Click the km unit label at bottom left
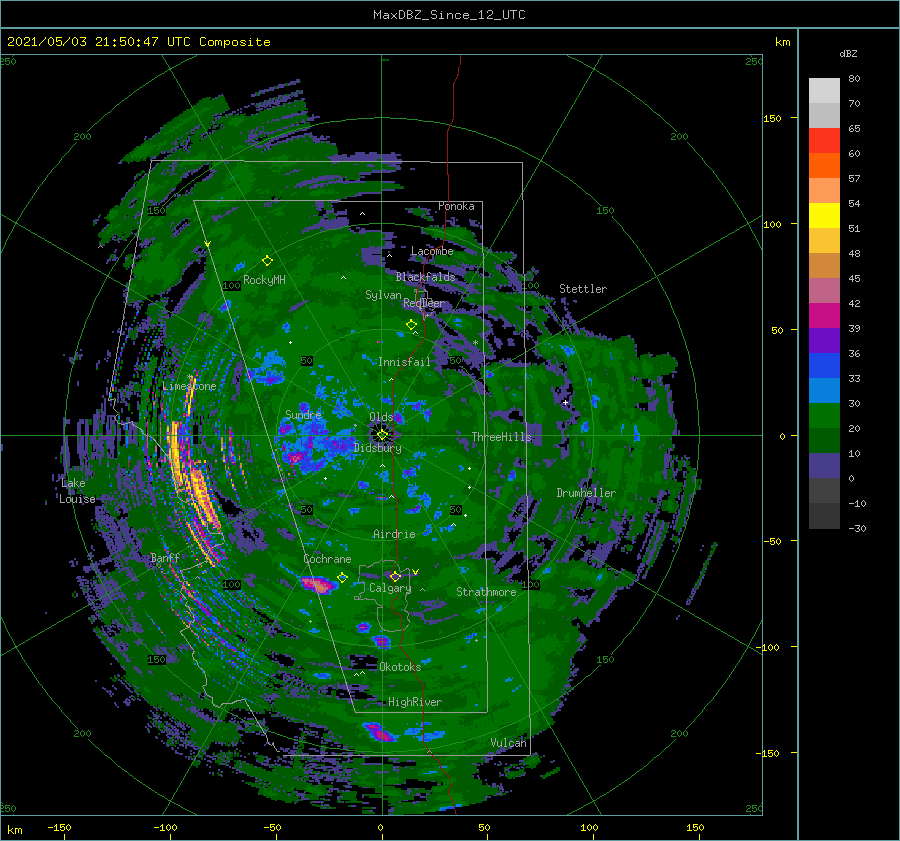The height and width of the screenshot is (841, 900). (14, 830)
